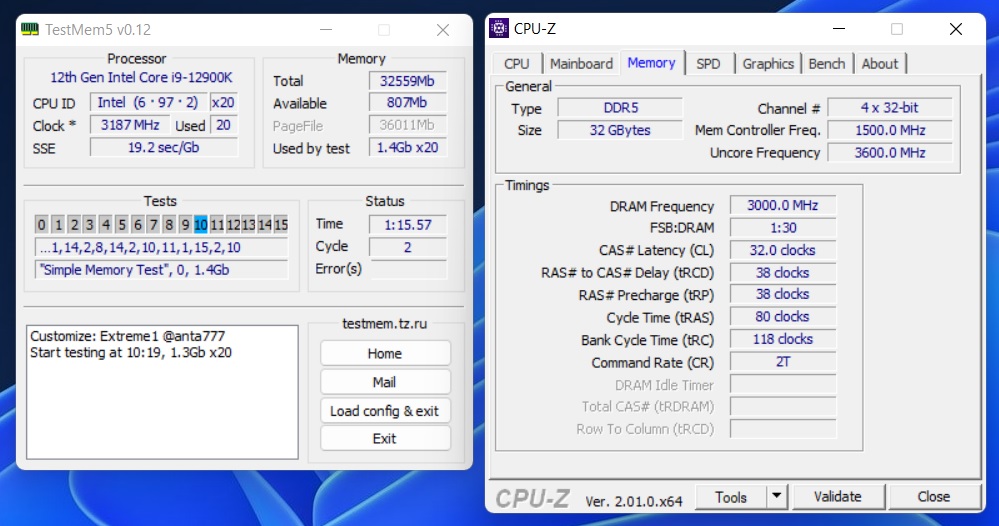Click the FSB:DRAM value 1:30
Viewport: 999px width, 526px height.
coord(783,227)
